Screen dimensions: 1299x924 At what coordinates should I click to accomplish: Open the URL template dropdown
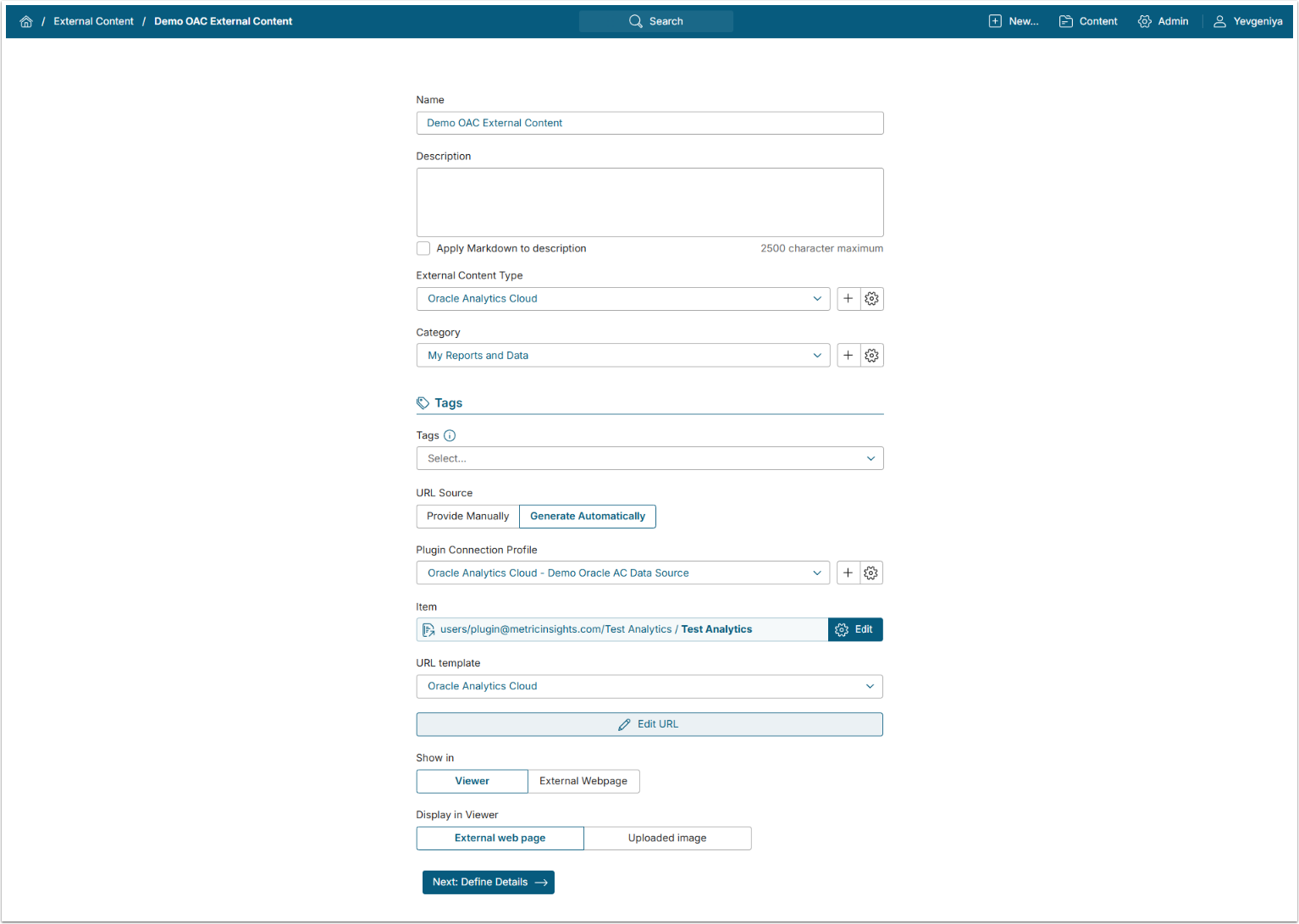pyautogui.click(x=649, y=687)
